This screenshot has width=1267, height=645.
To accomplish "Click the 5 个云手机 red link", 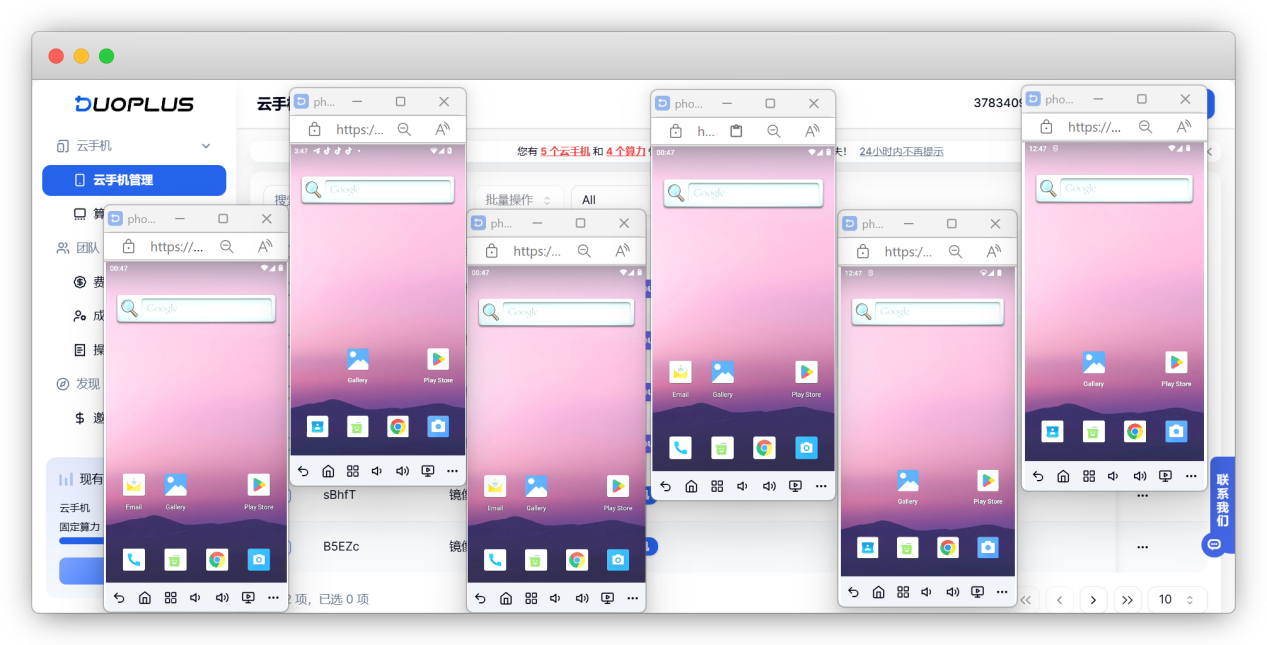I will coord(565,152).
